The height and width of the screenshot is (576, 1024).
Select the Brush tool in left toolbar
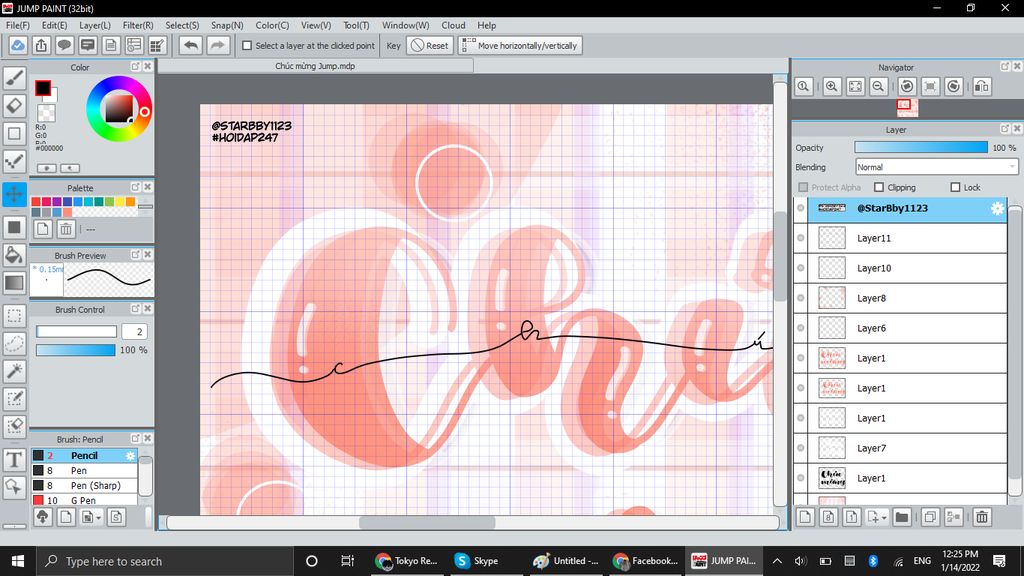coord(14,78)
